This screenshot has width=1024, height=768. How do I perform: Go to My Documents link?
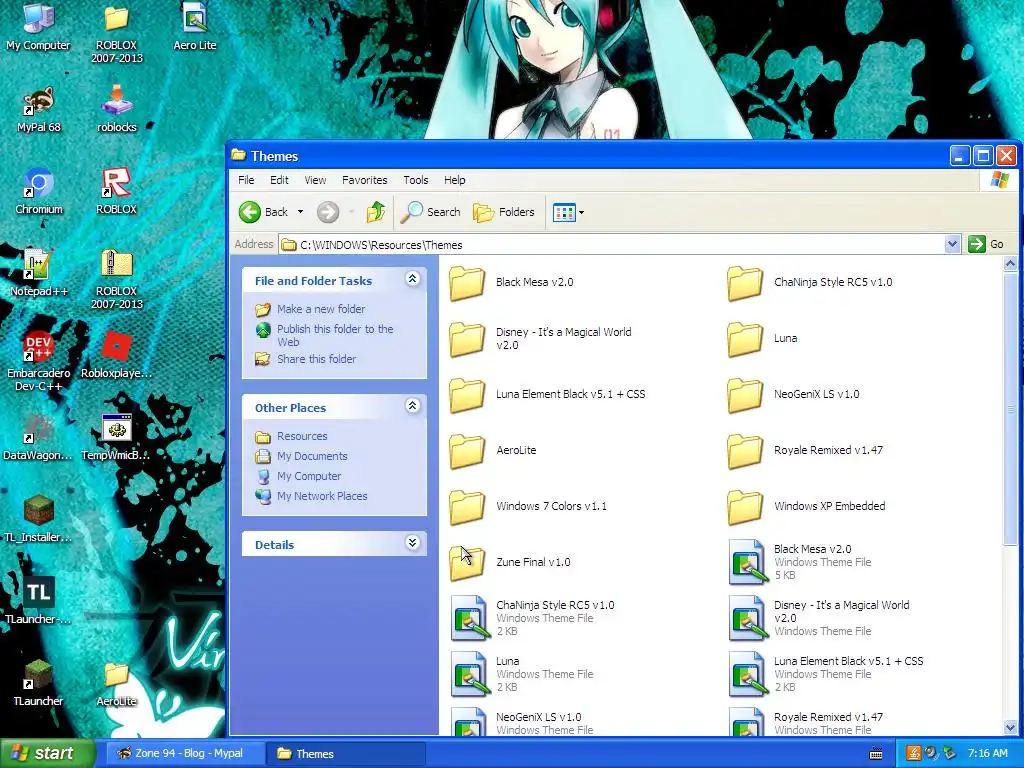pyautogui.click(x=301, y=456)
